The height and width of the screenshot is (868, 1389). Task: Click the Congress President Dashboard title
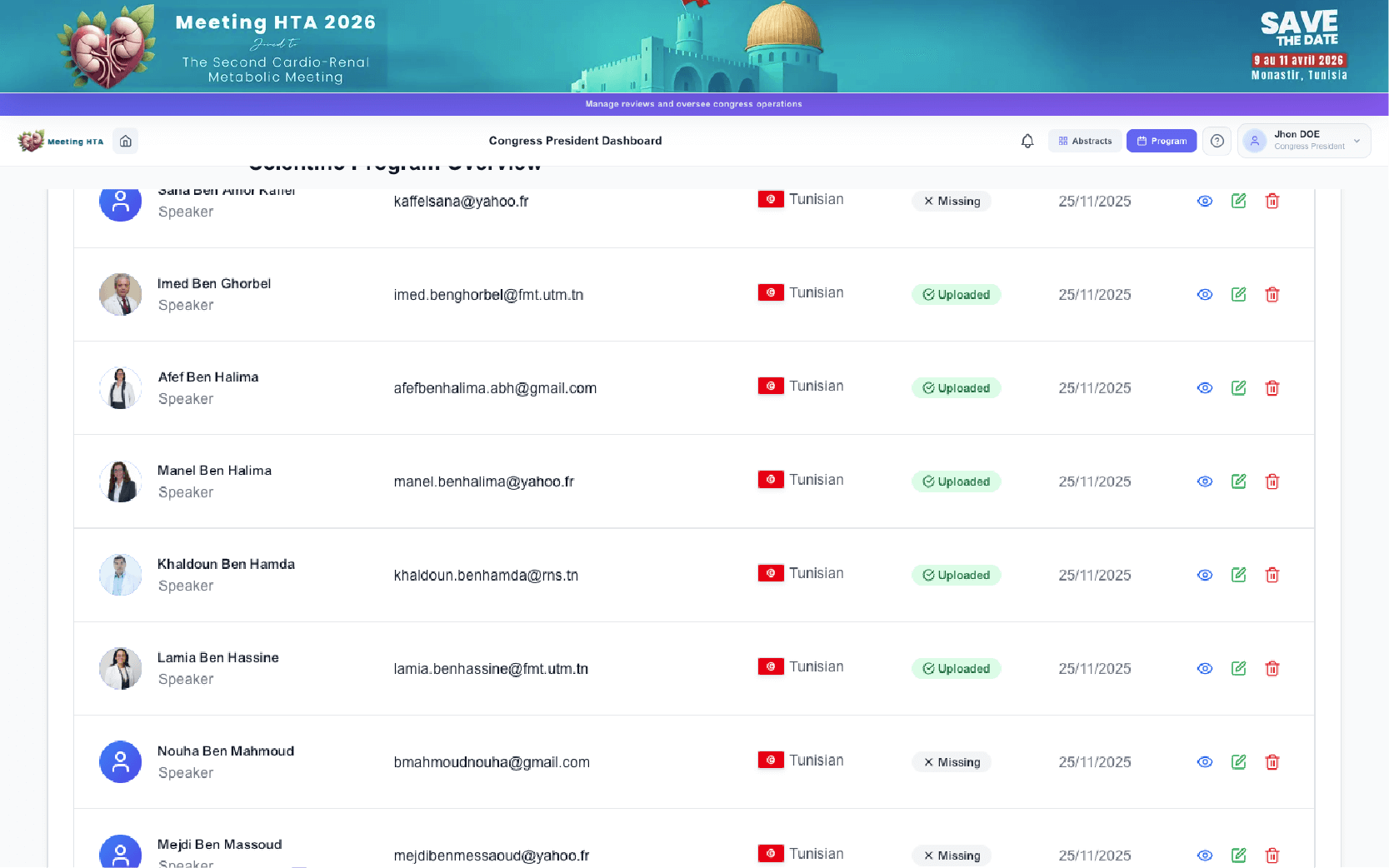[x=575, y=141]
